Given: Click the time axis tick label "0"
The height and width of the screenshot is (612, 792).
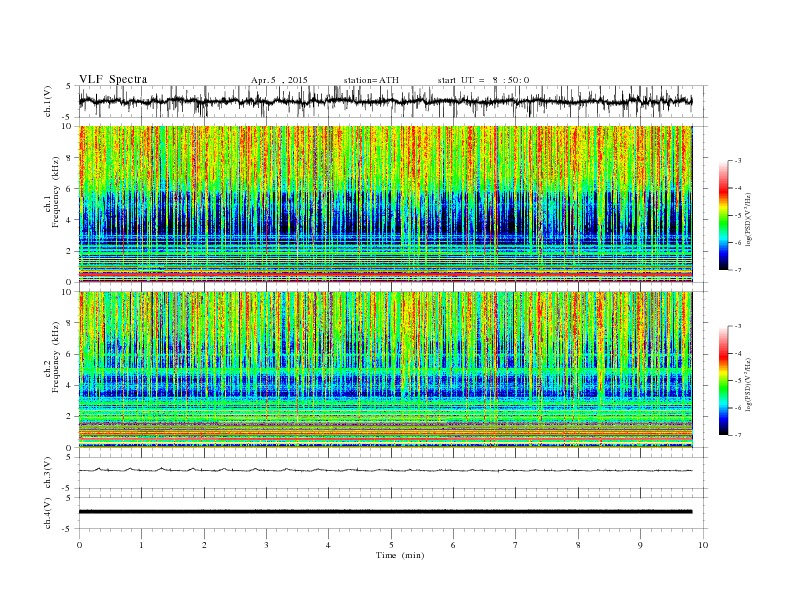Looking at the screenshot, I should [79, 545].
